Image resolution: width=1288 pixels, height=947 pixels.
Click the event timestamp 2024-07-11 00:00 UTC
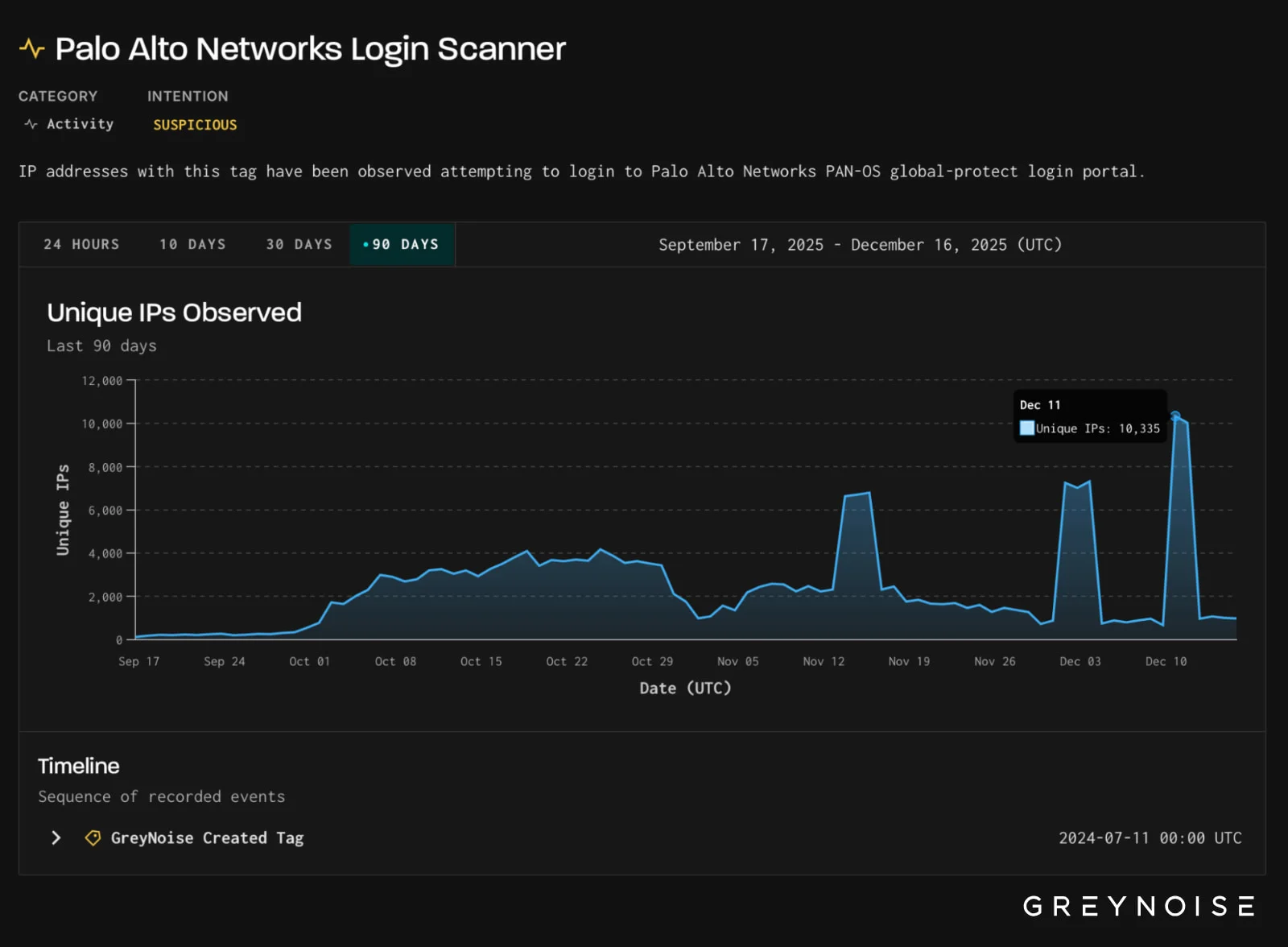pos(1150,837)
